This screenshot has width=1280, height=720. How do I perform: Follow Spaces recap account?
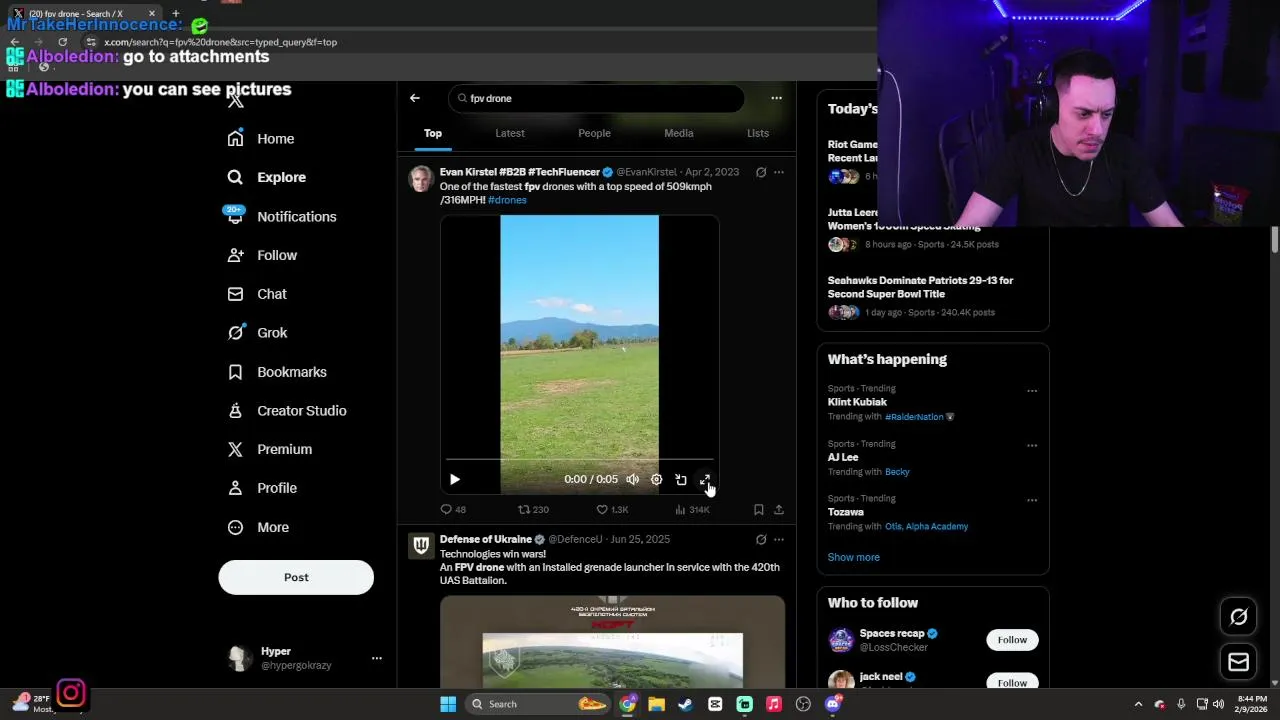[1012, 640]
